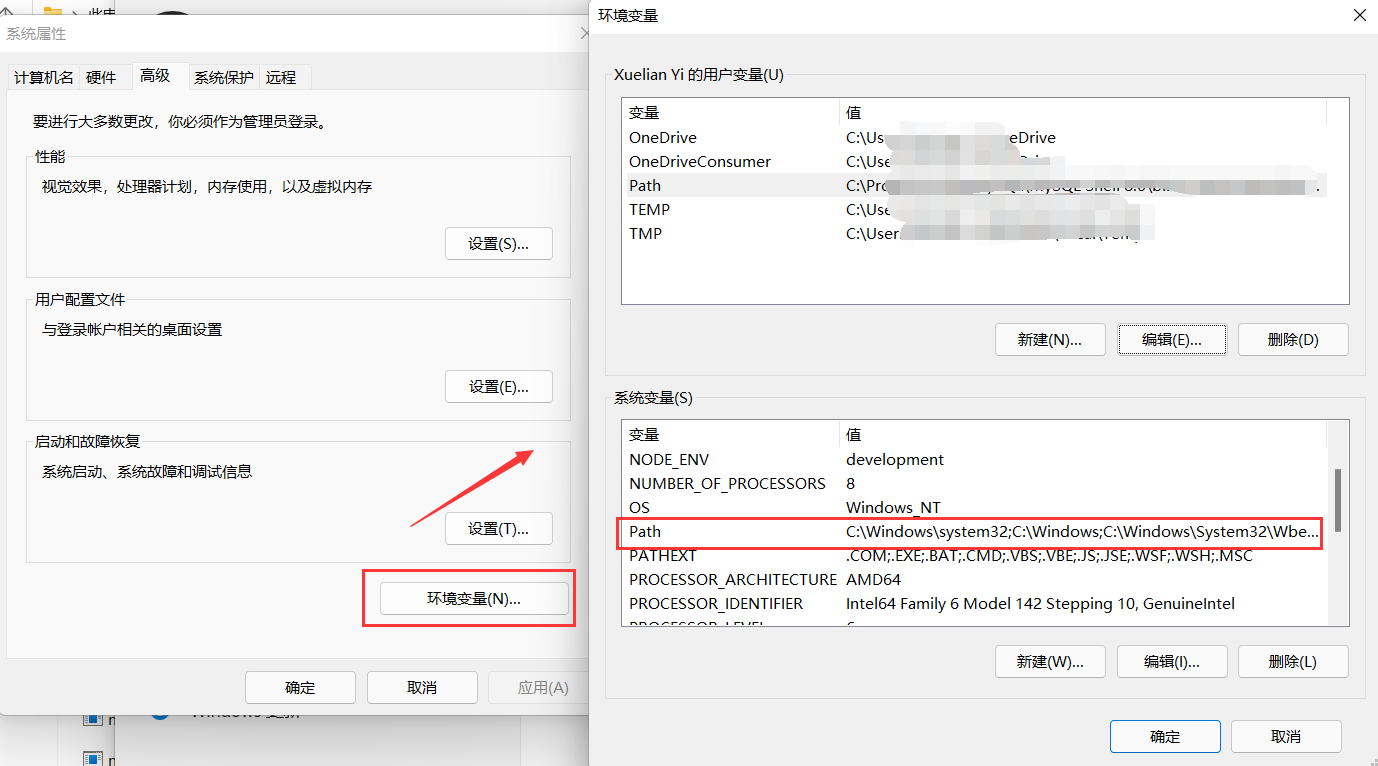Click 变量 column header in user variables
Image resolution: width=1378 pixels, height=766 pixels.
click(x=731, y=113)
